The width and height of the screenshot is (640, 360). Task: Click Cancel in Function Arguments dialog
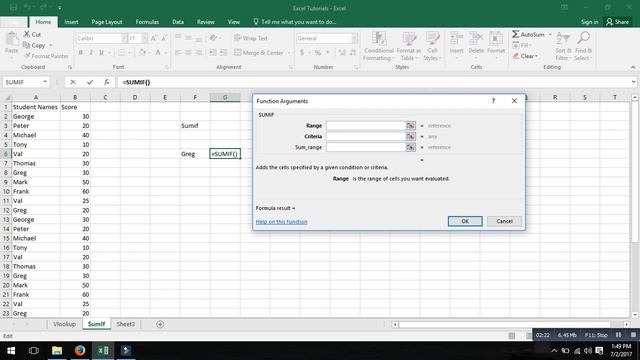click(504, 221)
